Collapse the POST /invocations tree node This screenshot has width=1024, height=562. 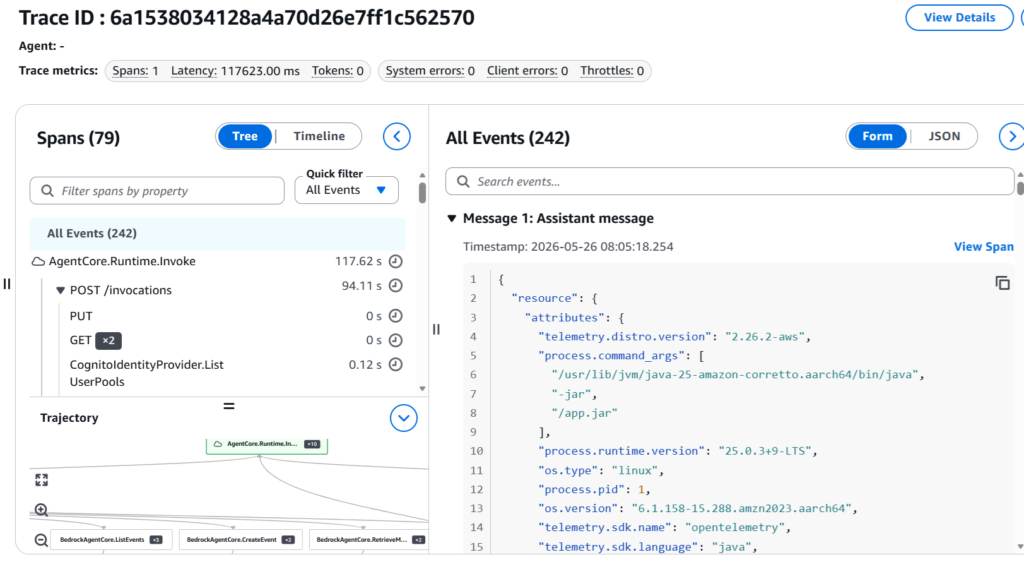60,290
